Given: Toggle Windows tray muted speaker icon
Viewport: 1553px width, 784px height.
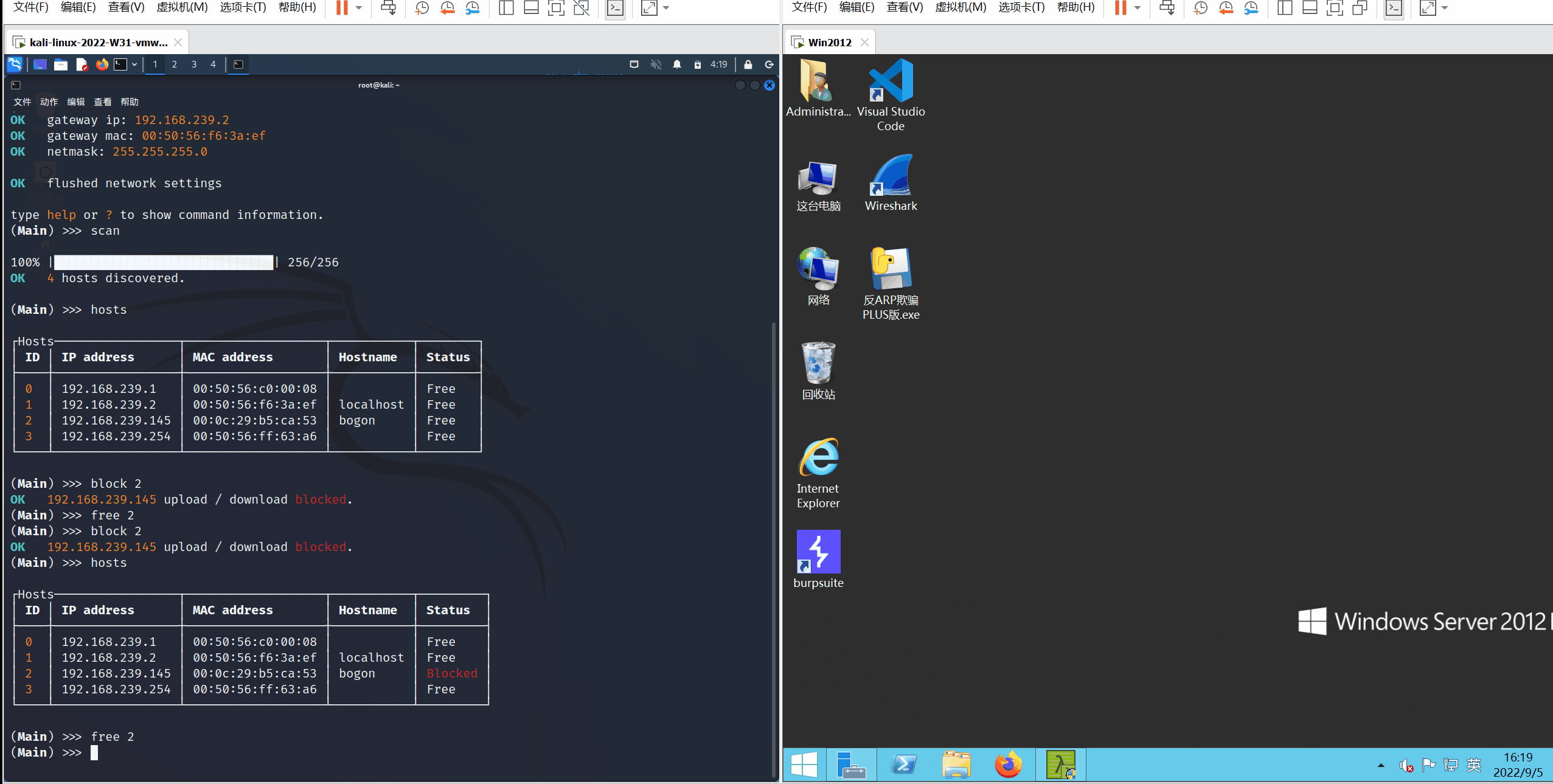Looking at the screenshot, I should click(1406, 765).
